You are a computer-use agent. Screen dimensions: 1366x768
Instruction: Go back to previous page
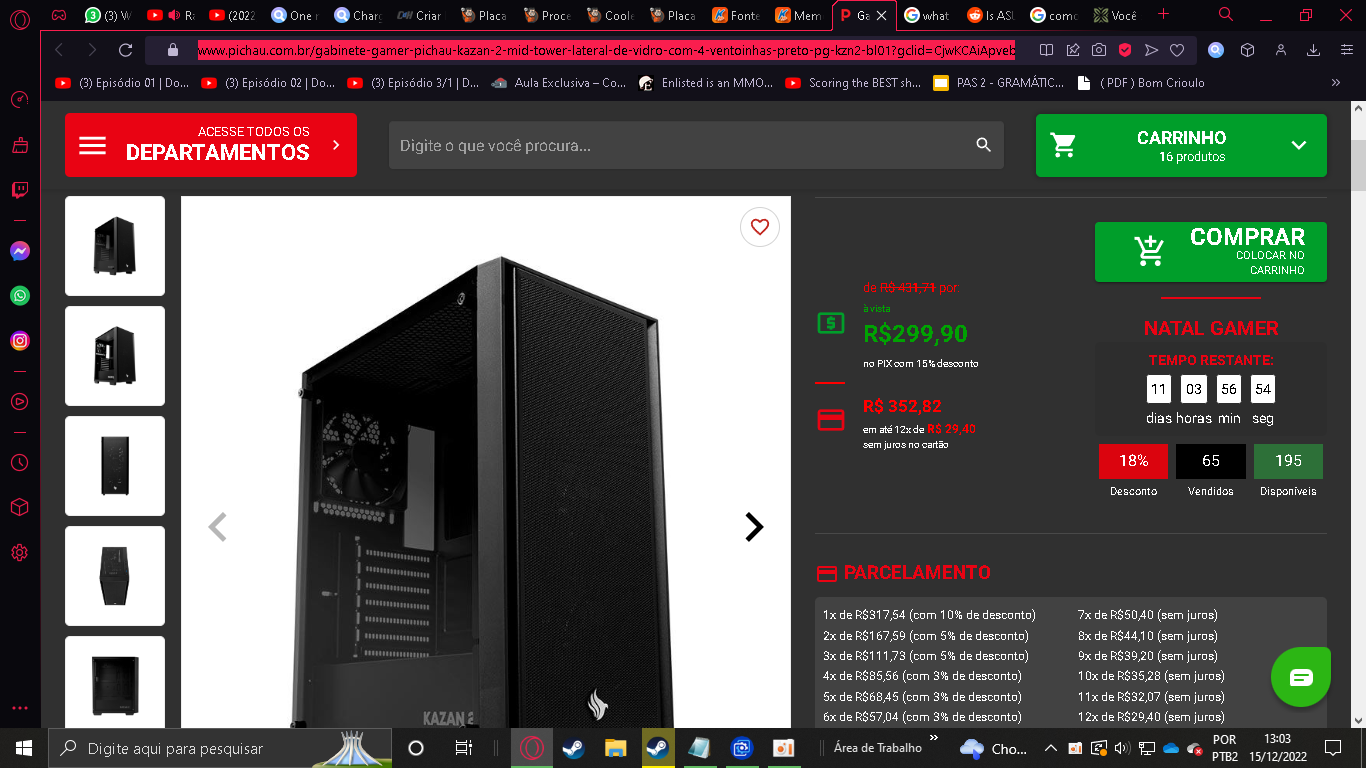59,50
